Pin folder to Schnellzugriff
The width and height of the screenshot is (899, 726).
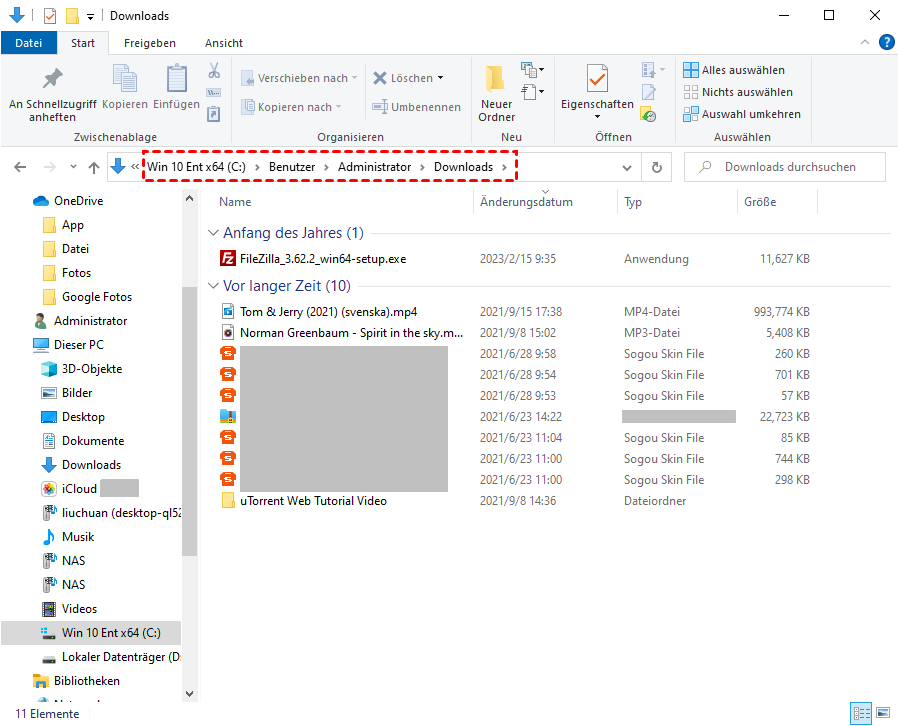(52, 94)
